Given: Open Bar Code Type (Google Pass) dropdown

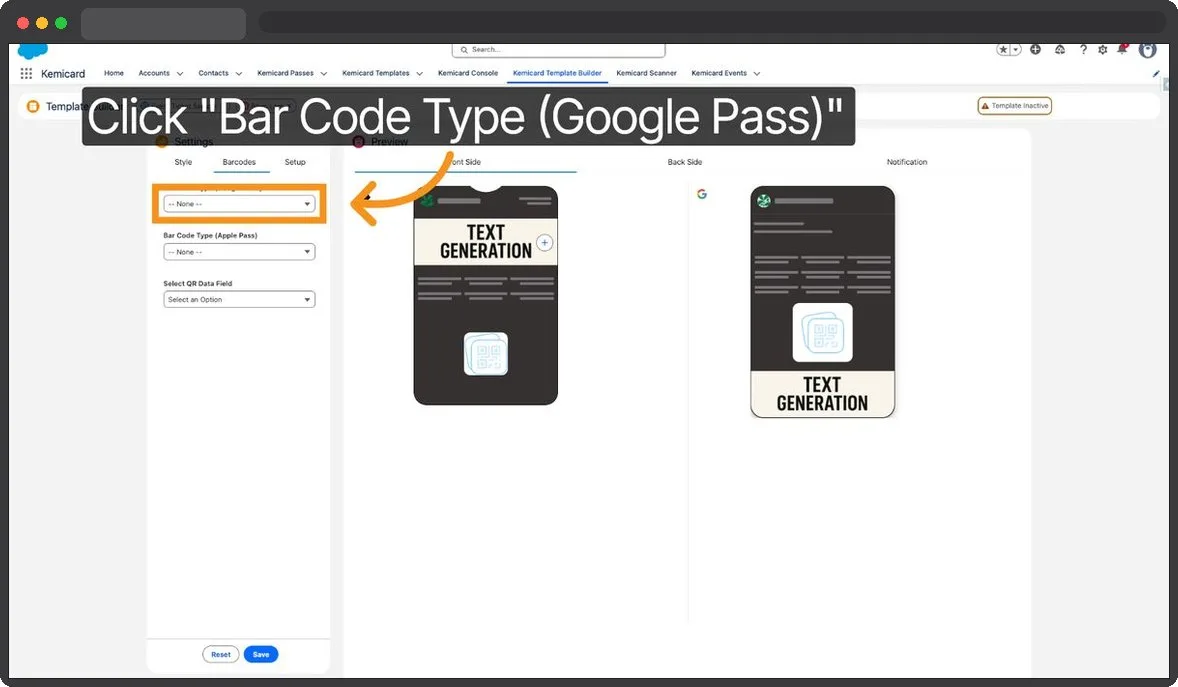Looking at the screenshot, I should (239, 204).
